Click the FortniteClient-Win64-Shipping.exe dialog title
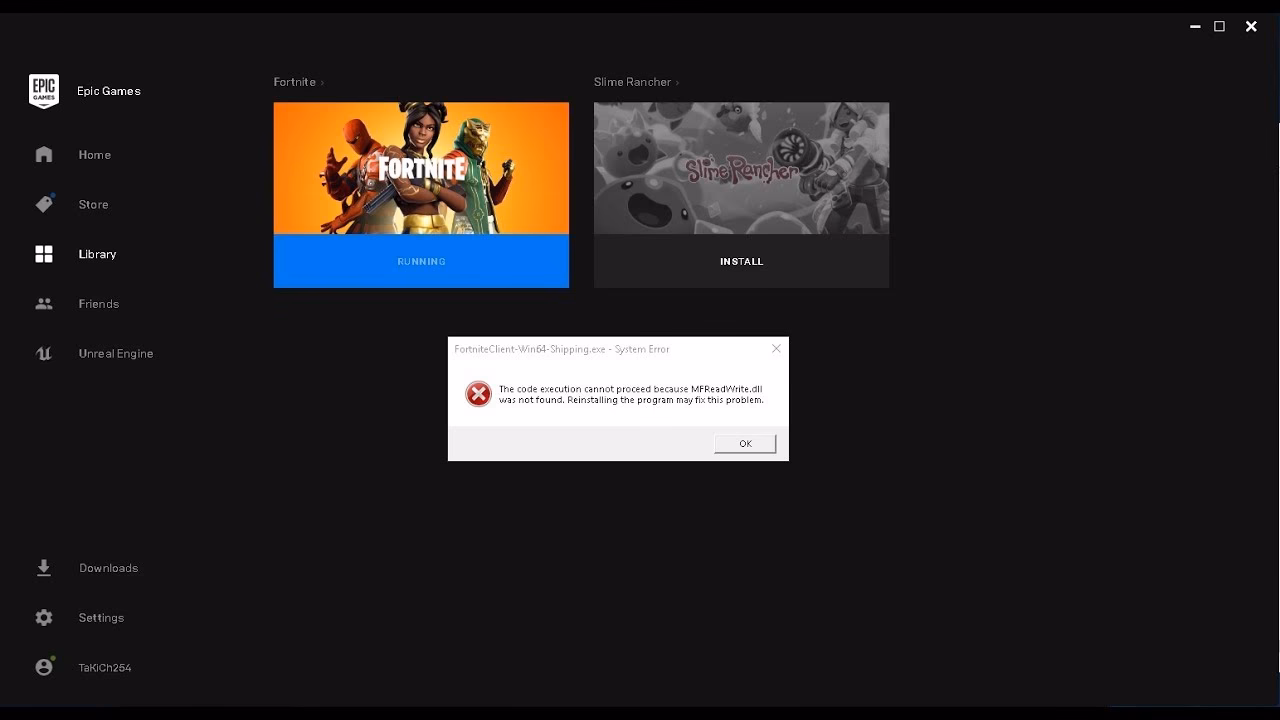The width and height of the screenshot is (1280, 720). click(562, 349)
